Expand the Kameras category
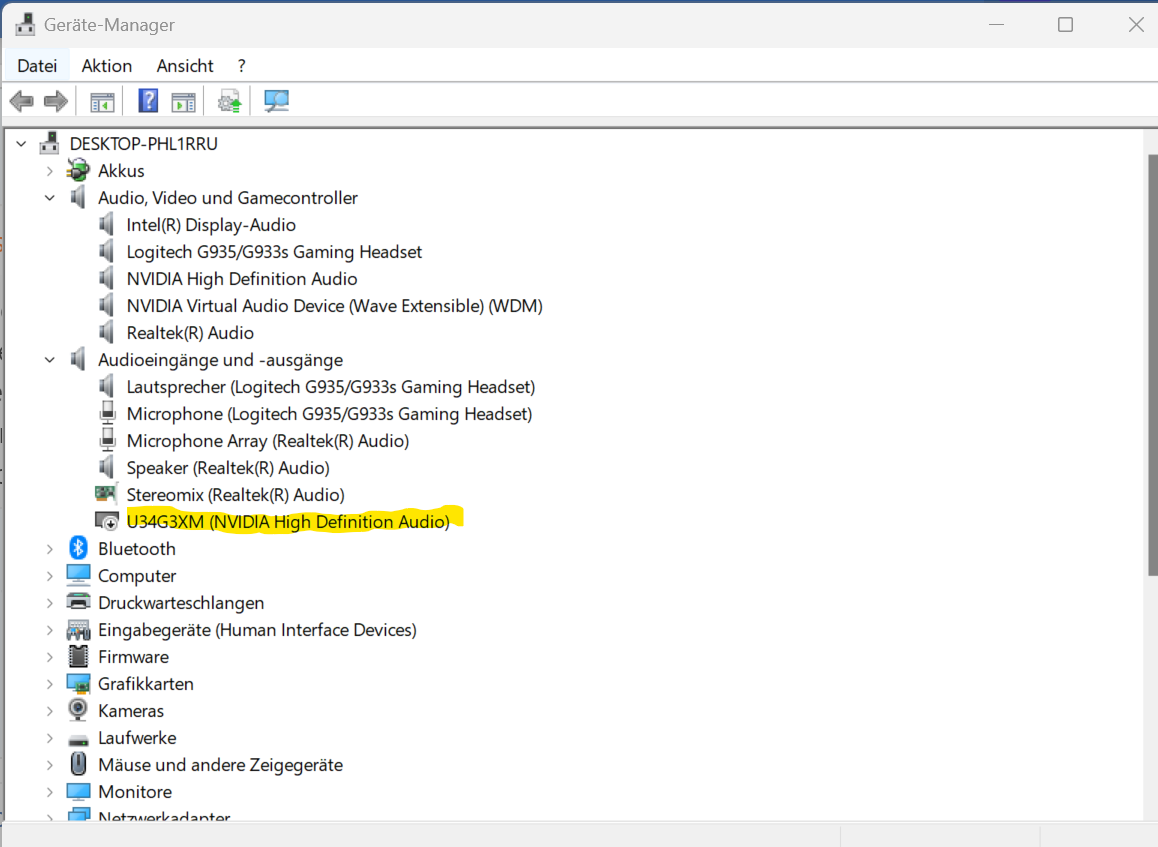The image size is (1158, 847). tap(49, 711)
